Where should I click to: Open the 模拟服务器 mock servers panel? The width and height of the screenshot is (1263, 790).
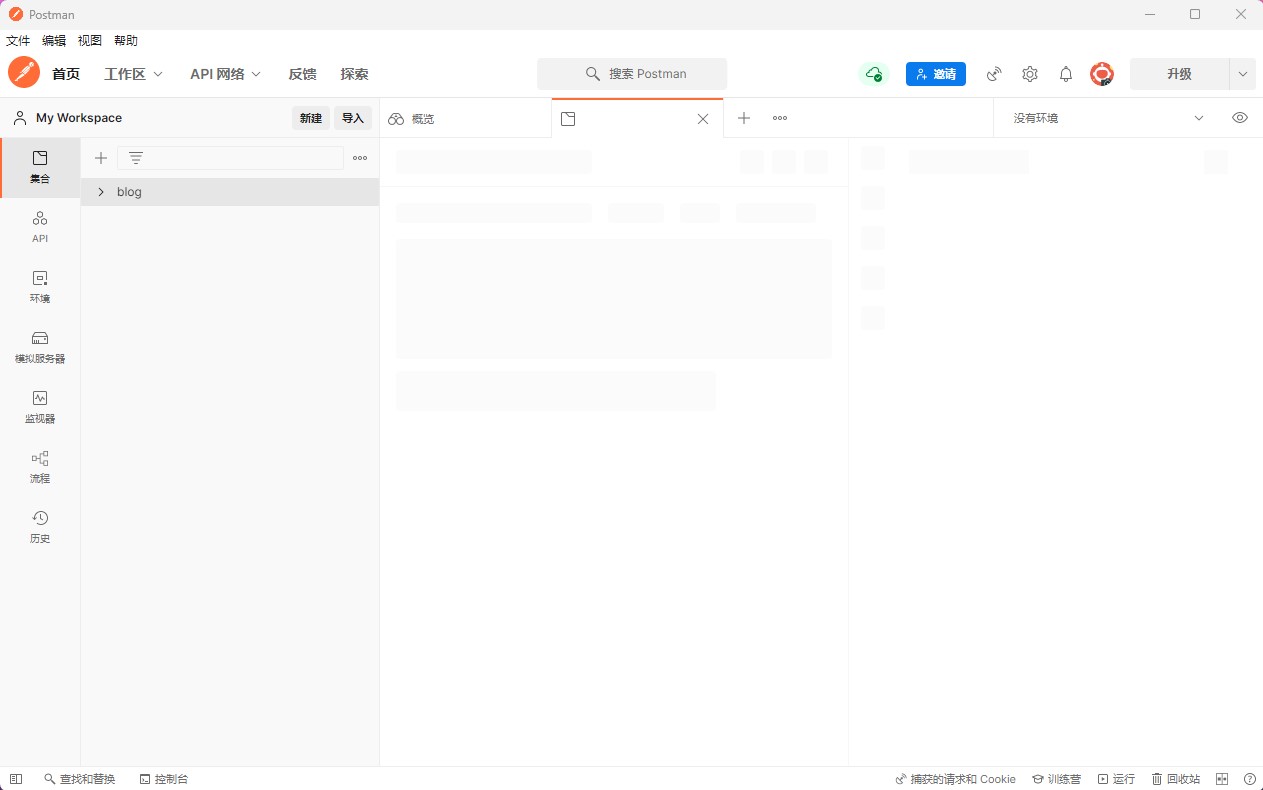tap(40, 347)
